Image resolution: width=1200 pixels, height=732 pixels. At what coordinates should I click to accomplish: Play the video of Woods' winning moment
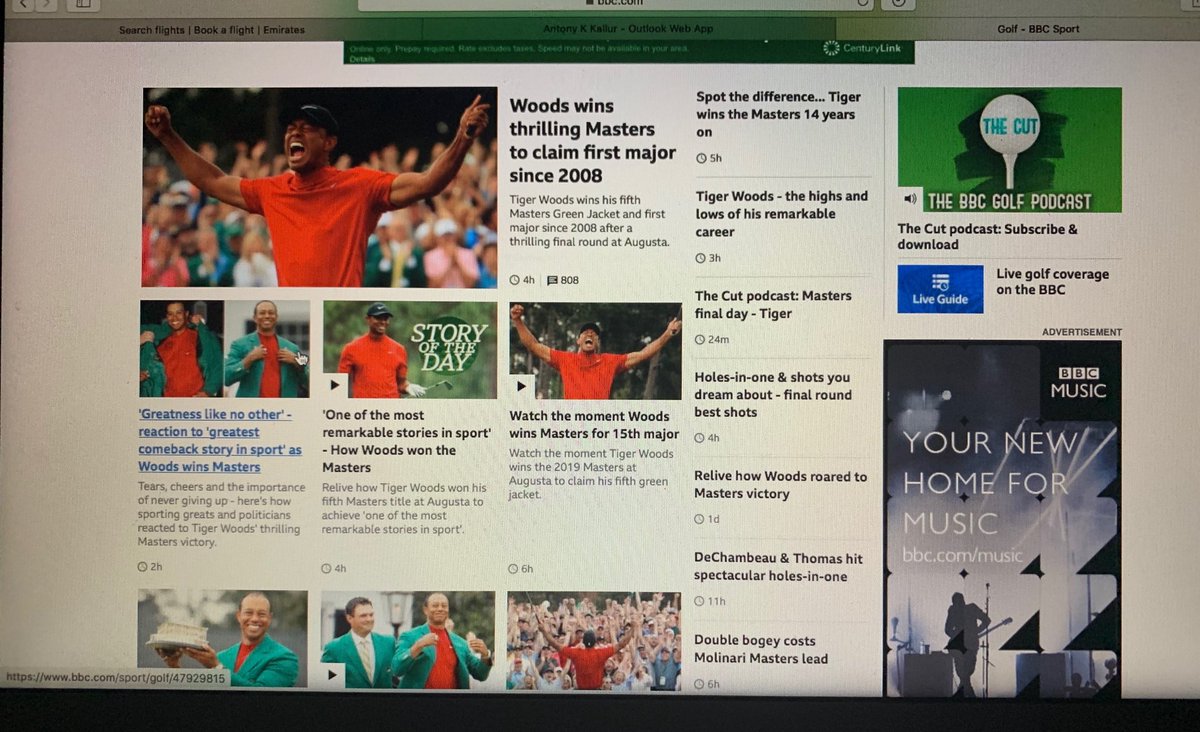tap(521, 386)
